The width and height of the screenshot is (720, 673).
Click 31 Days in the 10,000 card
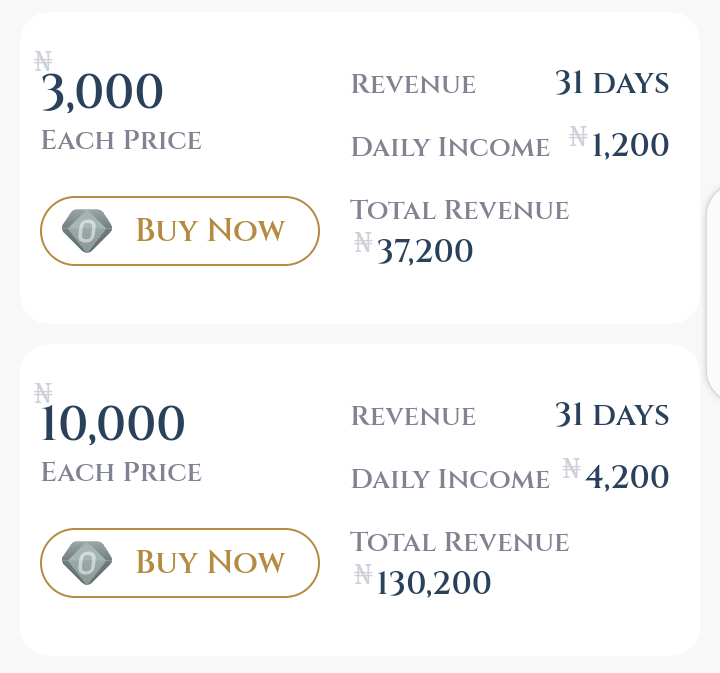tap(612, 415)
